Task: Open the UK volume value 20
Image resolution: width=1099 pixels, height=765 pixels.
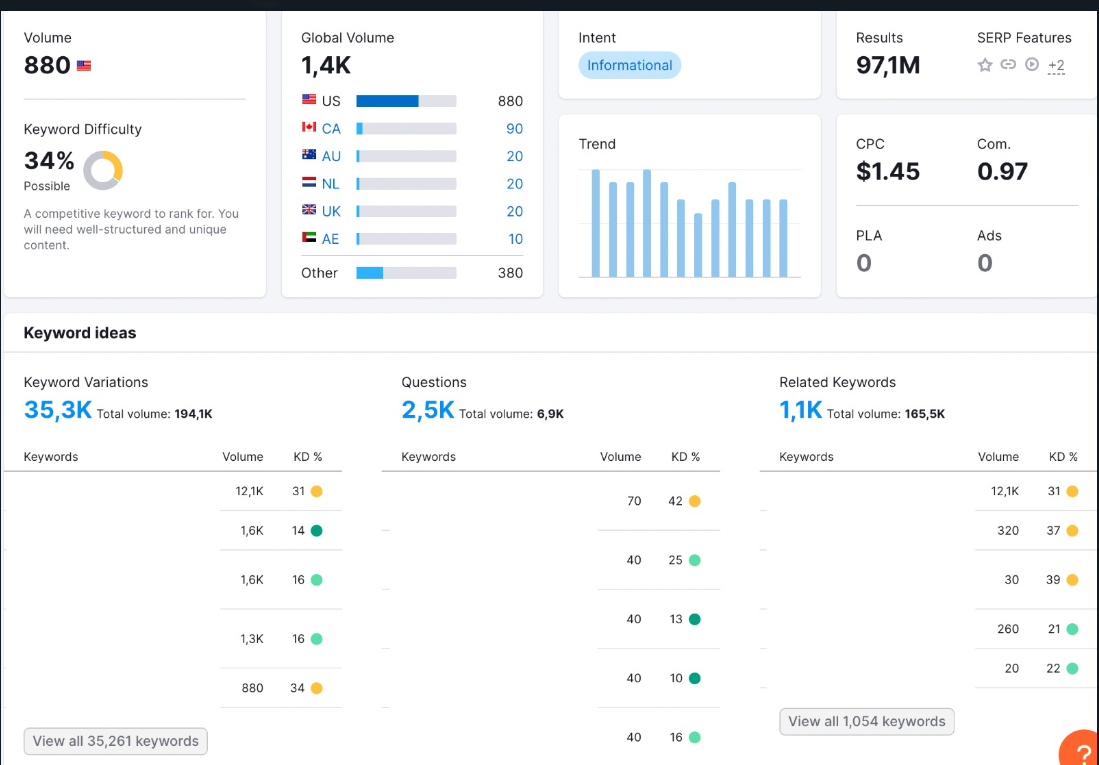Action: [514, 211]
